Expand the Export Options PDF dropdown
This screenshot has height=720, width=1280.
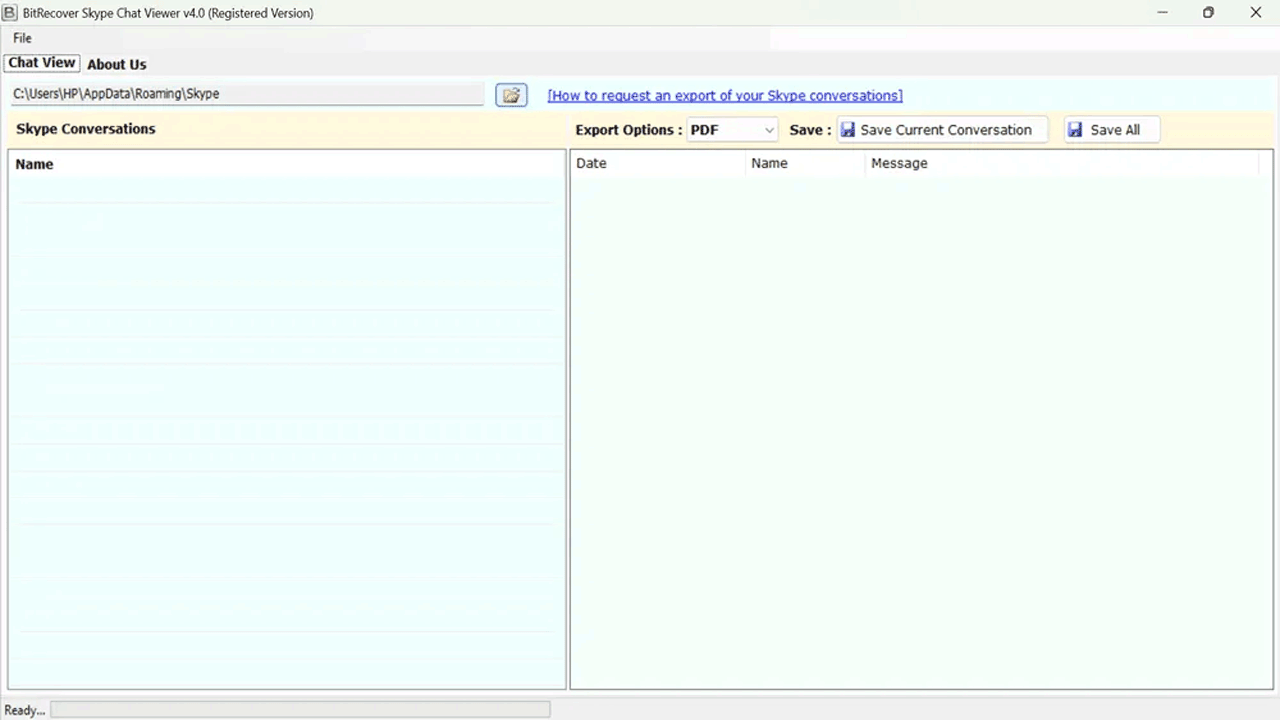pyautogui.click(x=732, y=130)
